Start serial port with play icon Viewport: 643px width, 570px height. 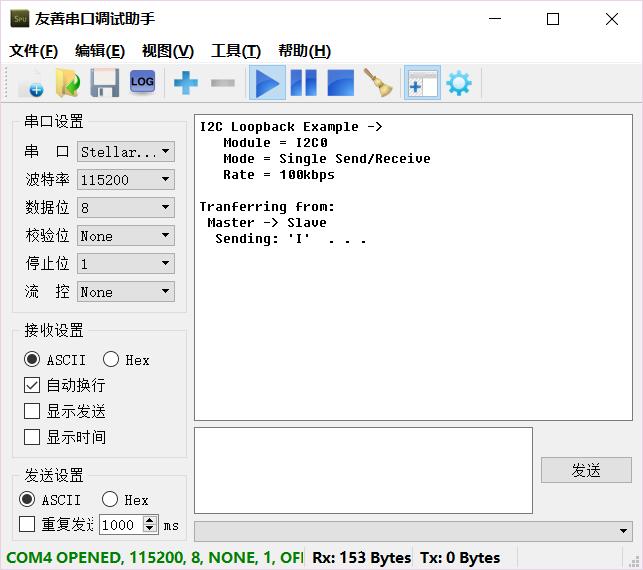pyautogui.click(x=267, y=83)
